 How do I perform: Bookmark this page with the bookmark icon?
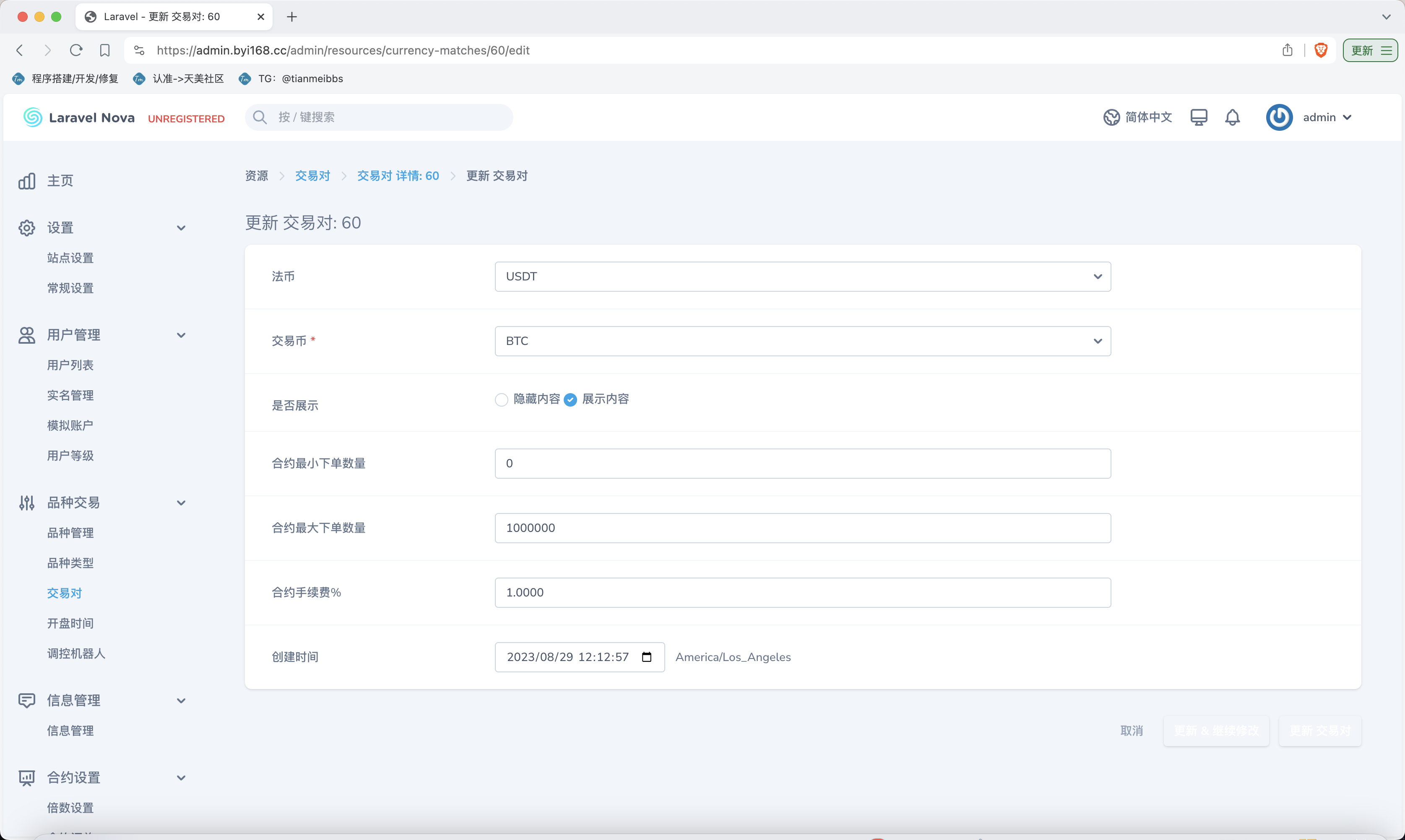point(105,50)
